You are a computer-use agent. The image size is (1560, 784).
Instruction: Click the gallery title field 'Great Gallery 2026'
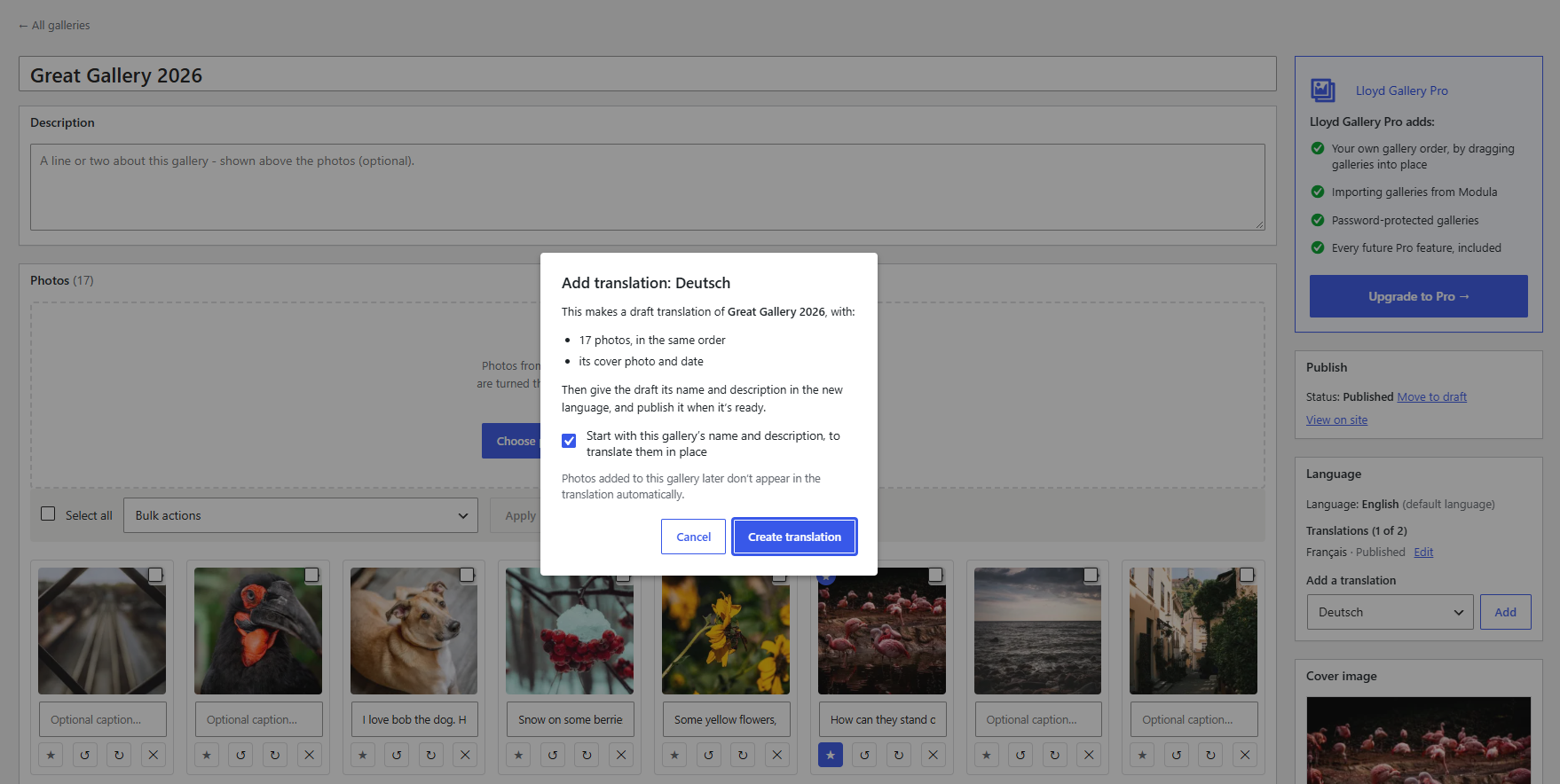648,74
